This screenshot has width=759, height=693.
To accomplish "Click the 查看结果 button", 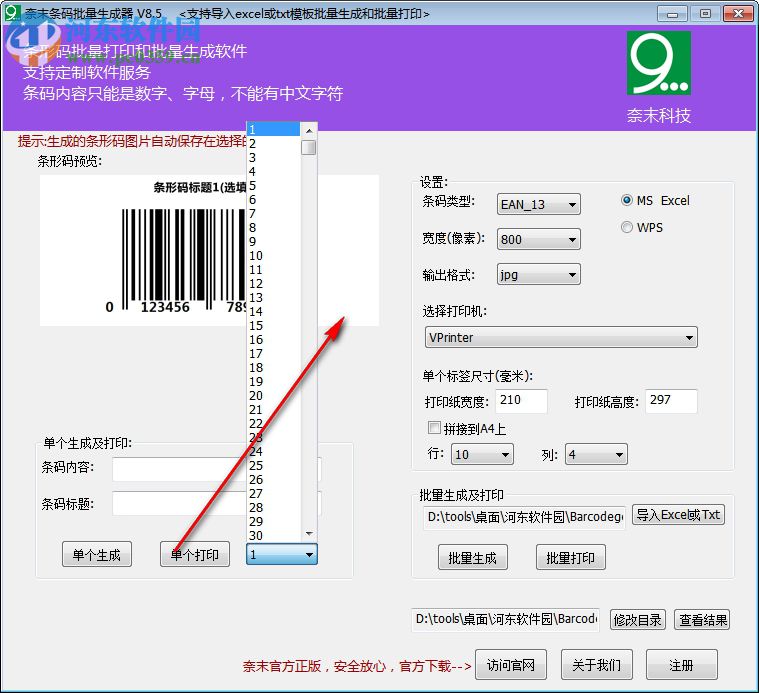I will coord(702,619).
